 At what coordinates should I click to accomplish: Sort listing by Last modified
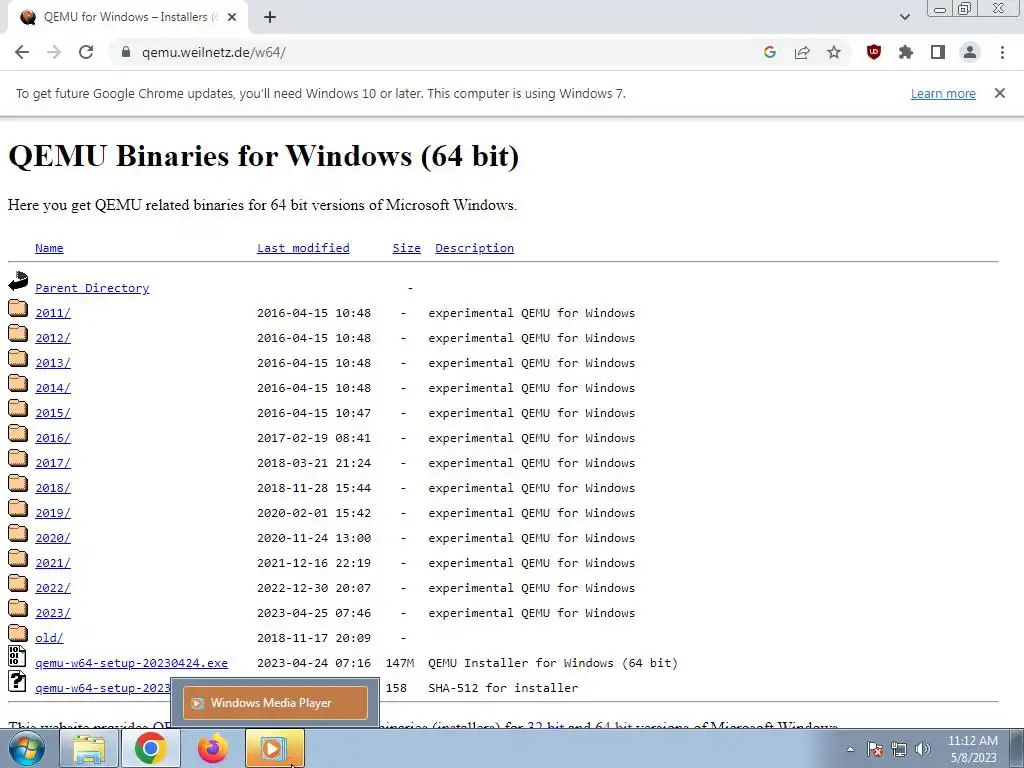click(x=303, y=248)
